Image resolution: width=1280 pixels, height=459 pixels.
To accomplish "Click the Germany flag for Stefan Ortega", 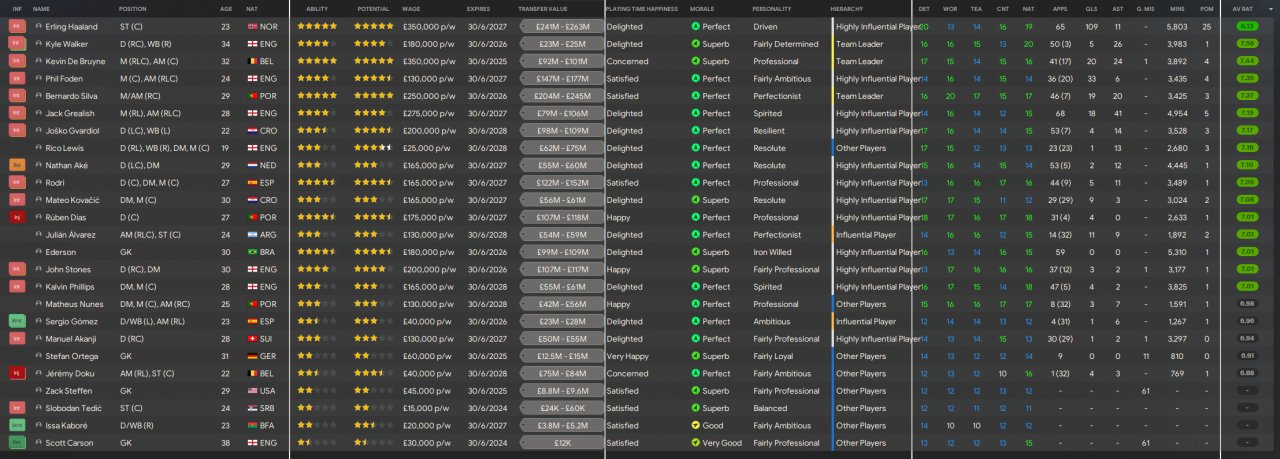I will tap(251, 356).
